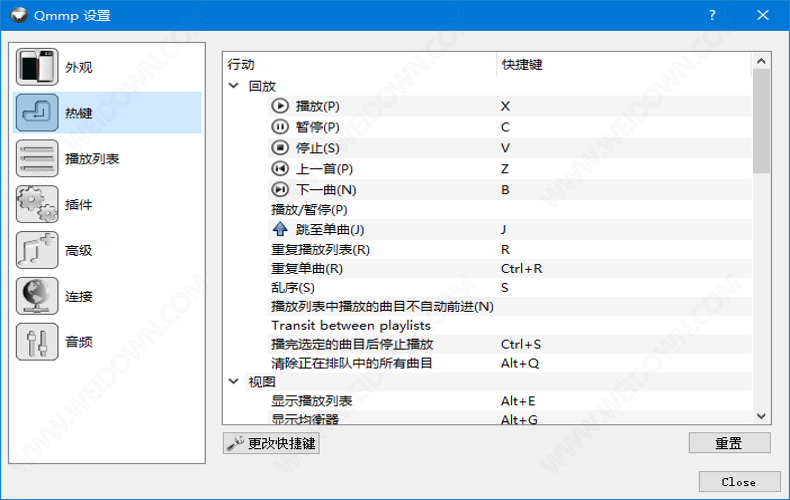The image size is (790, 500).
Task: Click the Ctrl+R shortcut cell
Action: pyautogui.click(x=521, y=269)
